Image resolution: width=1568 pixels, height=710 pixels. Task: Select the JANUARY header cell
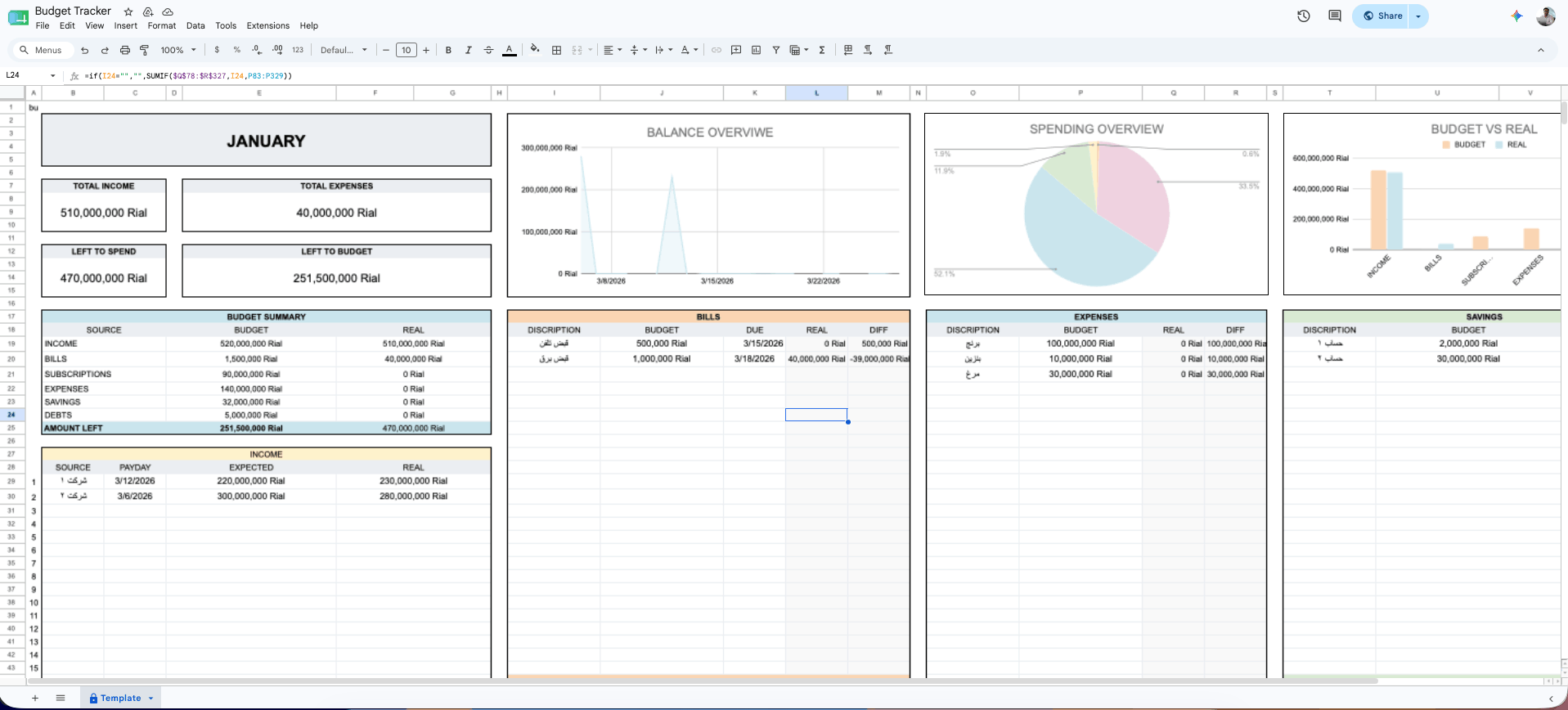[x=267, y=141]
